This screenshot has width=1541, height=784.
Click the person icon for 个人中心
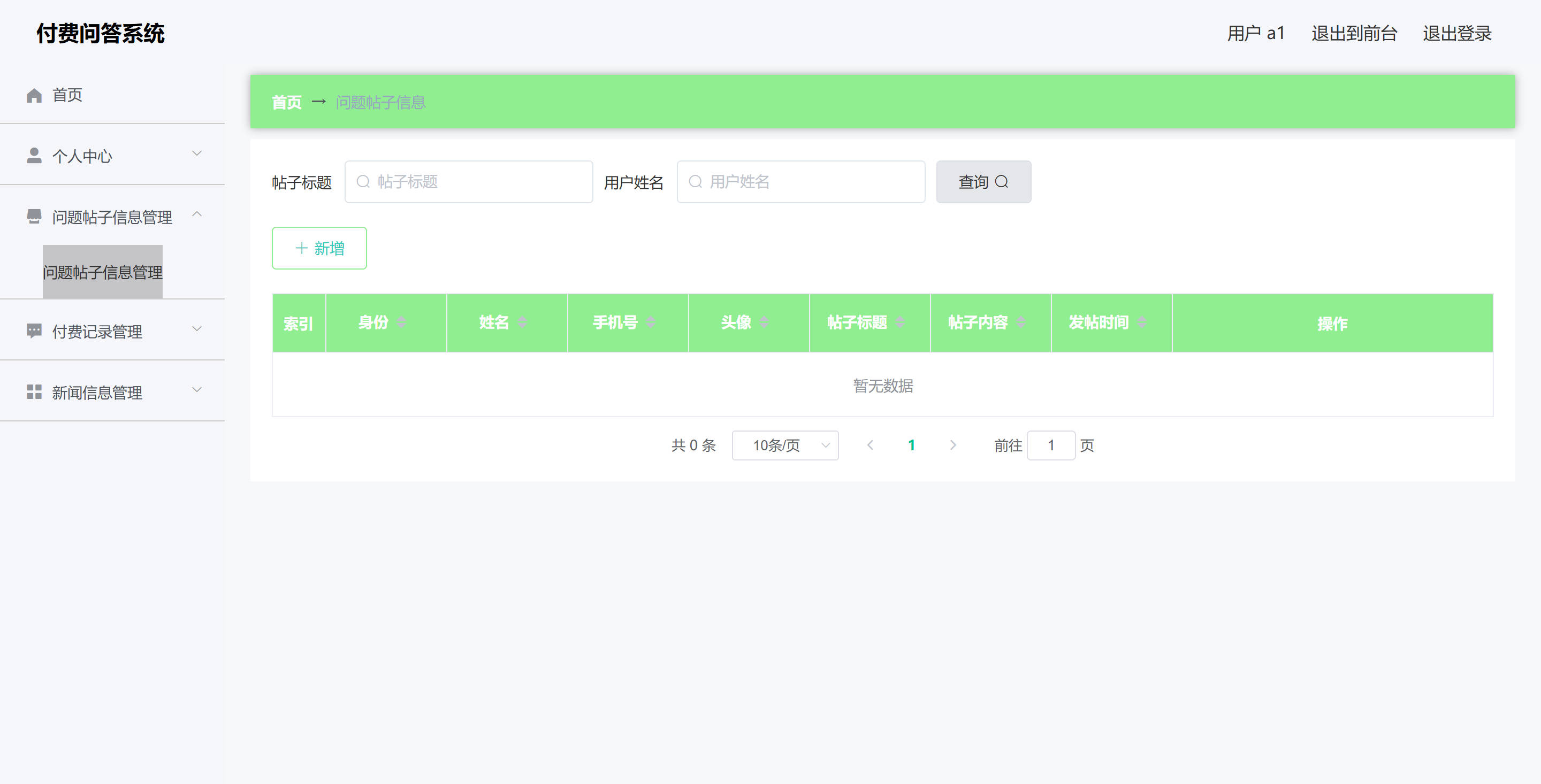[x=34, y=156]
